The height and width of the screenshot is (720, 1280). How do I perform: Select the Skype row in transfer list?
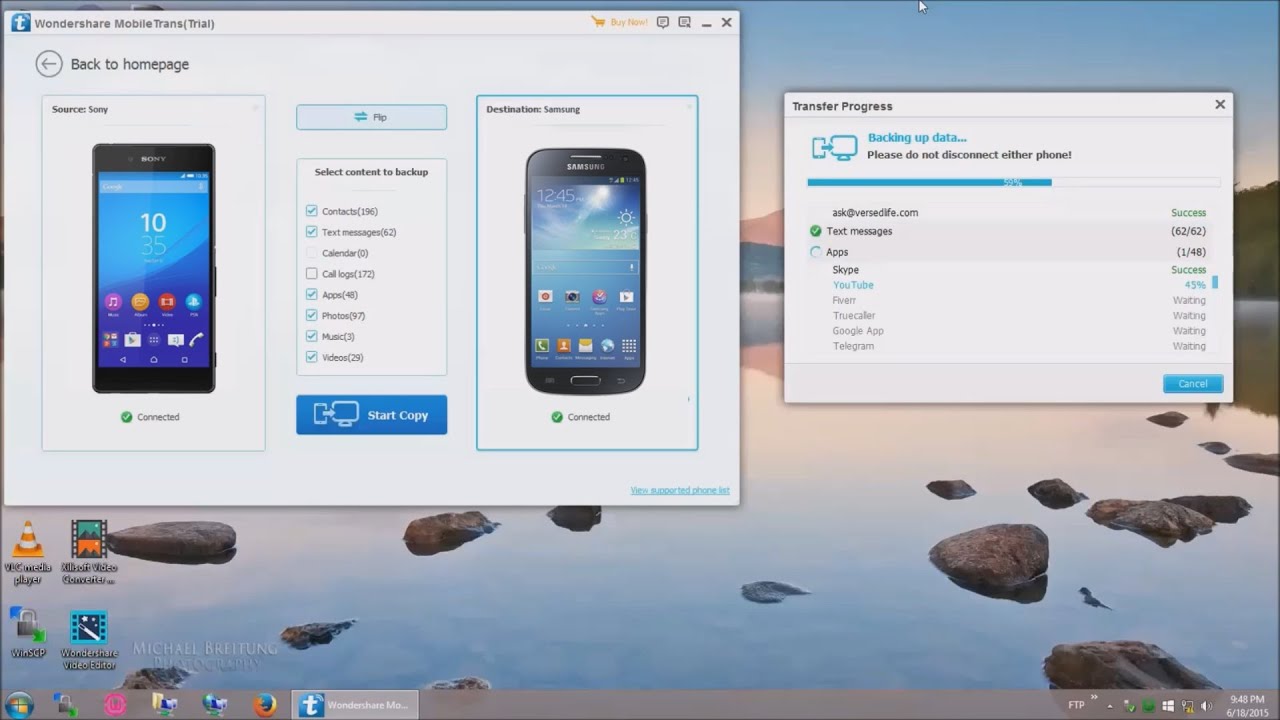pyautogui.click(x=1009, y=270)
